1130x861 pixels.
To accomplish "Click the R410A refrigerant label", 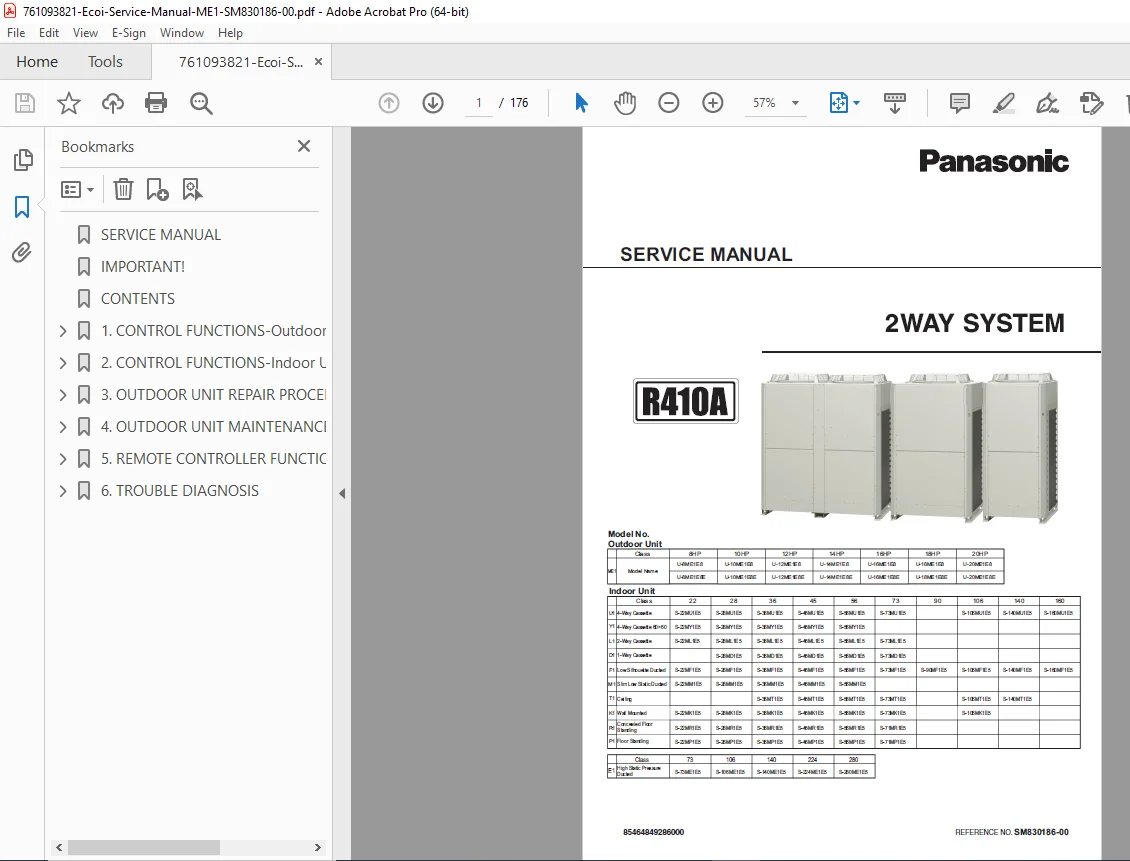I will 685,401.
